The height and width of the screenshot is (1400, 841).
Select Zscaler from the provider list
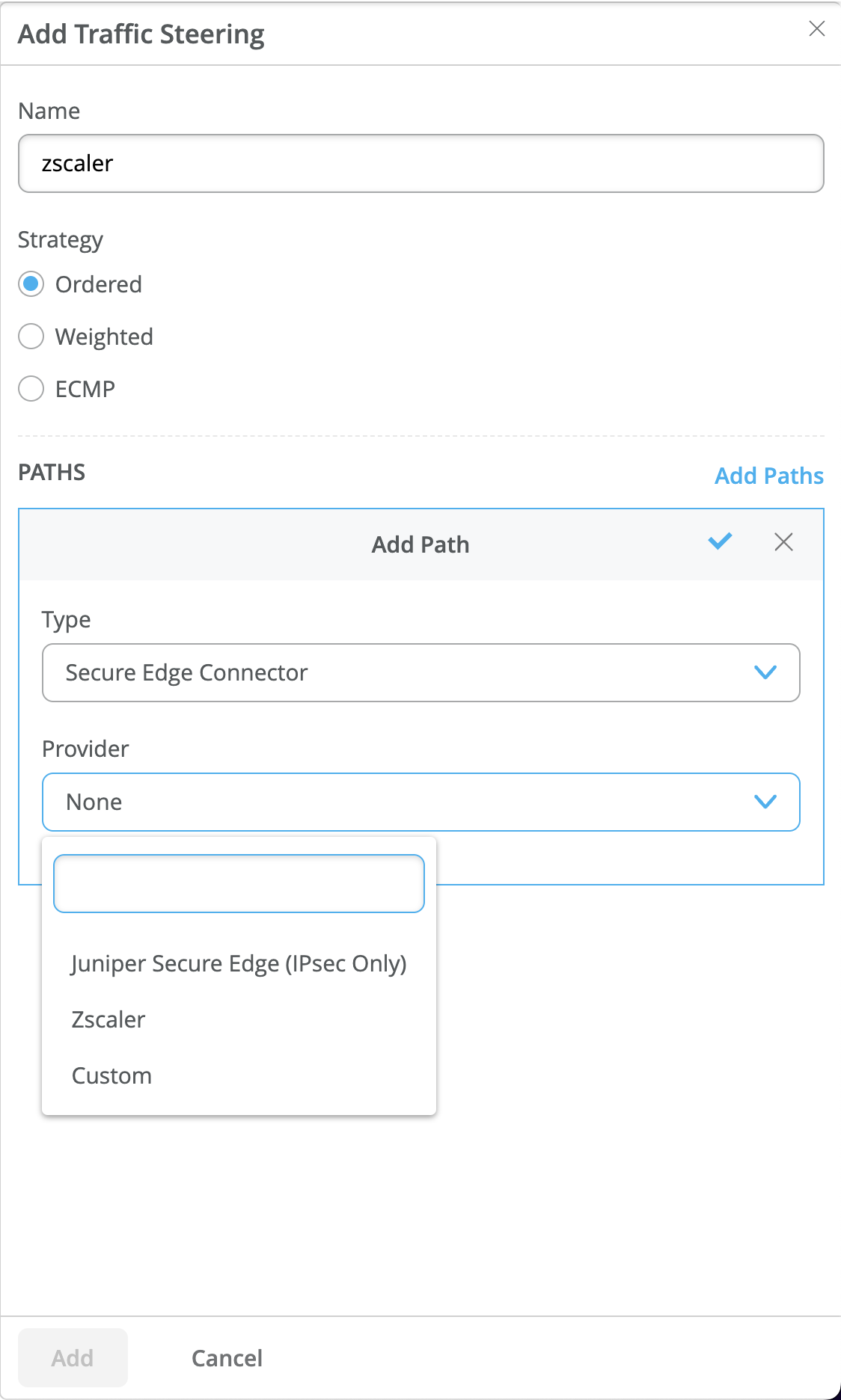tap(108, 1019)
